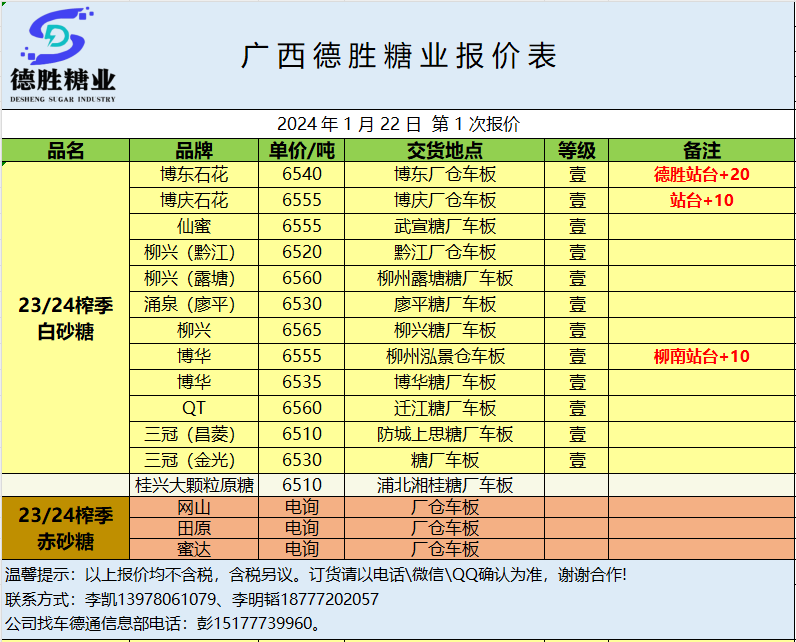The height and width of the screenshot is (642, 796).
Task: Select the 联系方式 contact information line
Action: click(x=192, y=599)
